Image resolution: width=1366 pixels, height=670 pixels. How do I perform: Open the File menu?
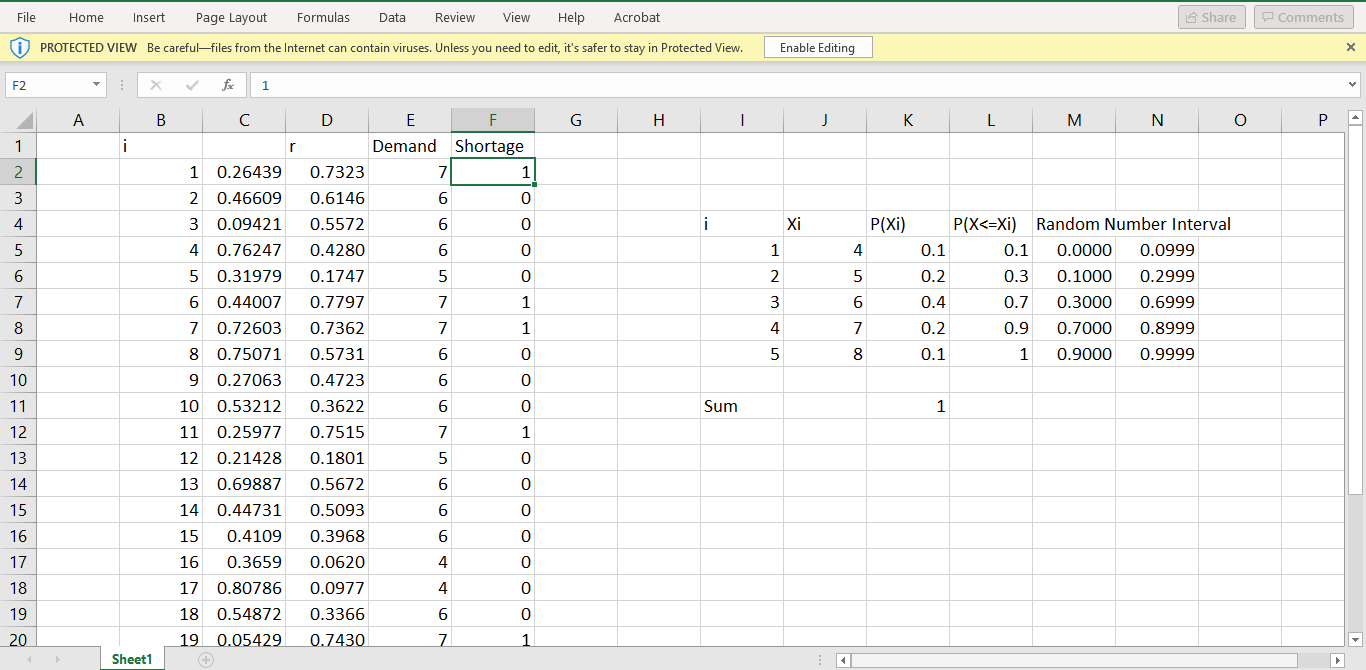coord(25,17)
